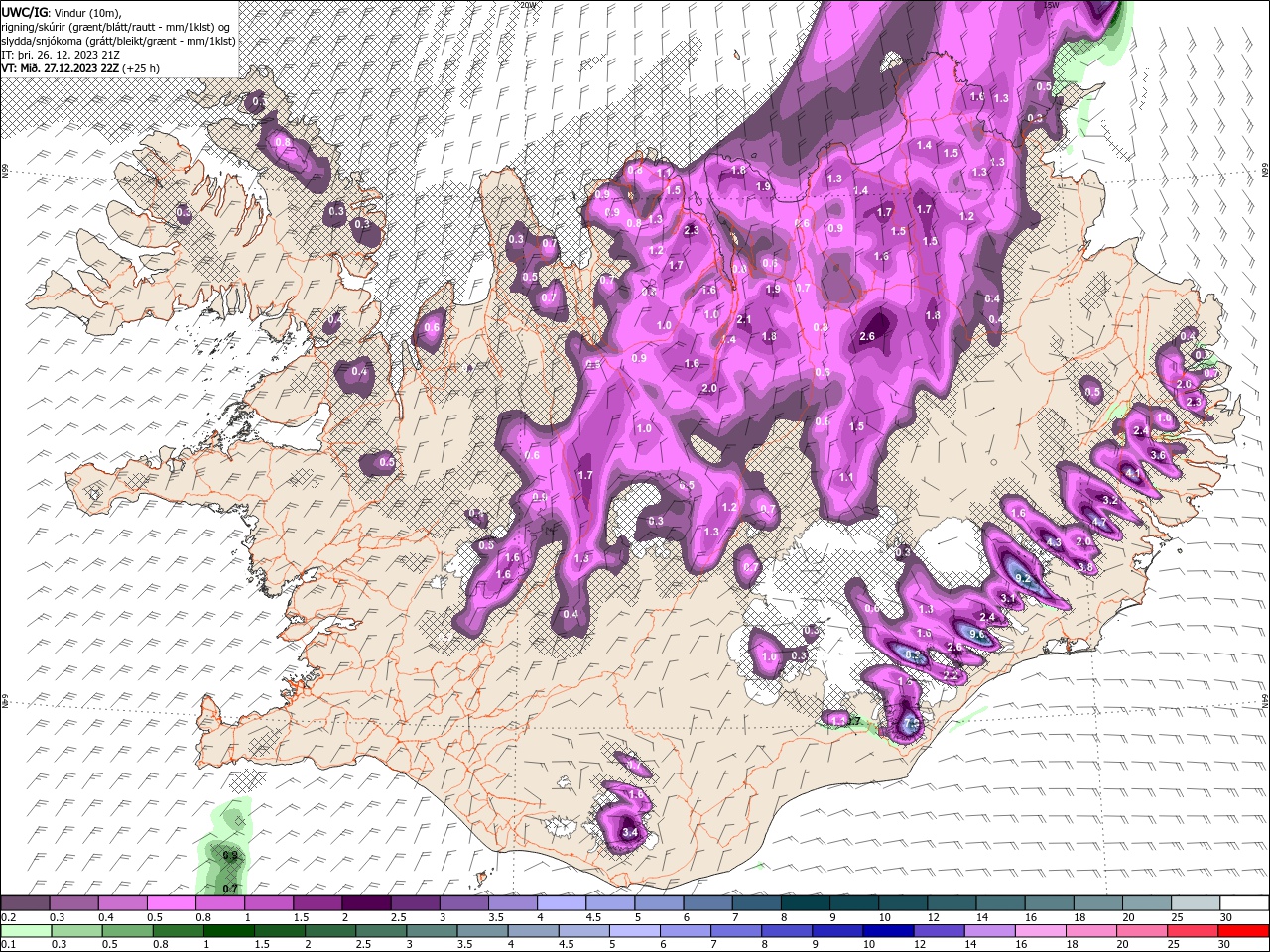The width and height of the screenshot is (1270, 952).
Task: Click the 2.1 snowfall value in the north
Action: (x=744, y=320)
